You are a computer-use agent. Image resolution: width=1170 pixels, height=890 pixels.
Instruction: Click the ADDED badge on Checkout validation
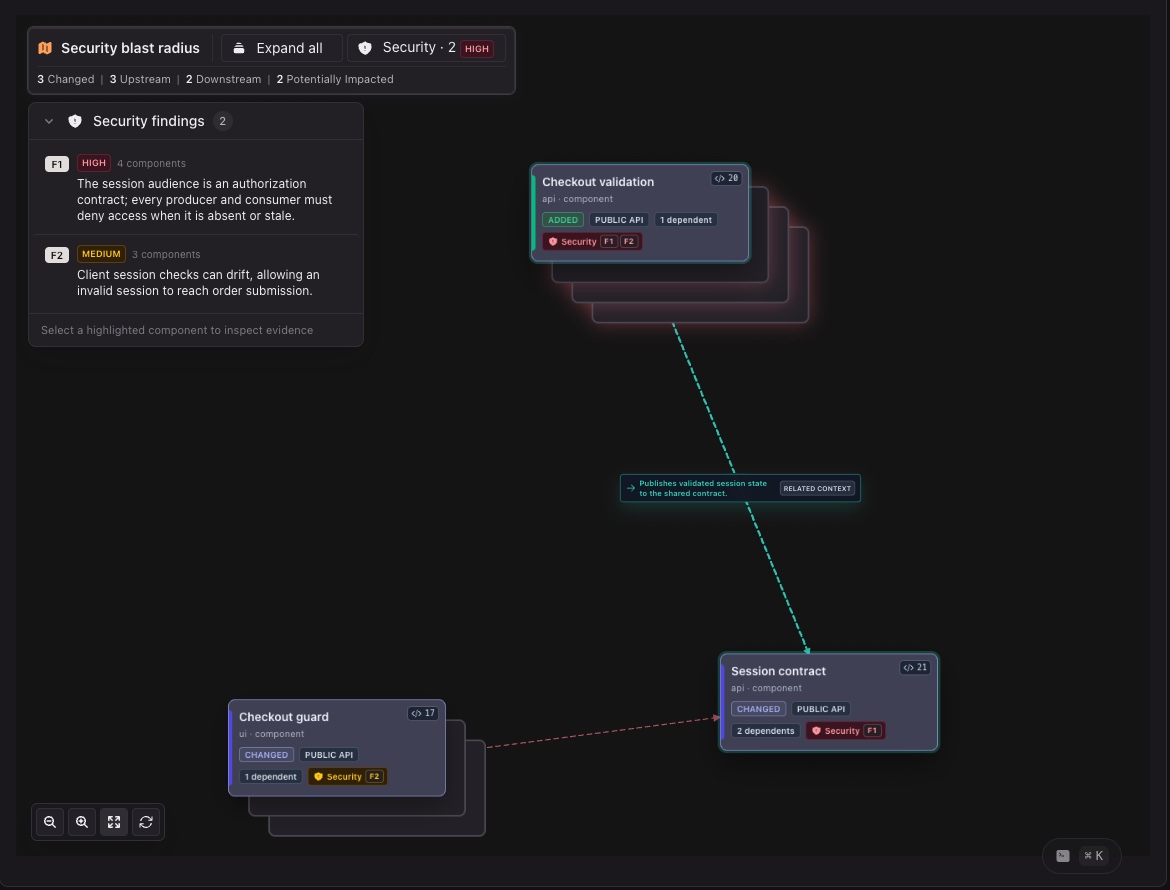point(563,220)
